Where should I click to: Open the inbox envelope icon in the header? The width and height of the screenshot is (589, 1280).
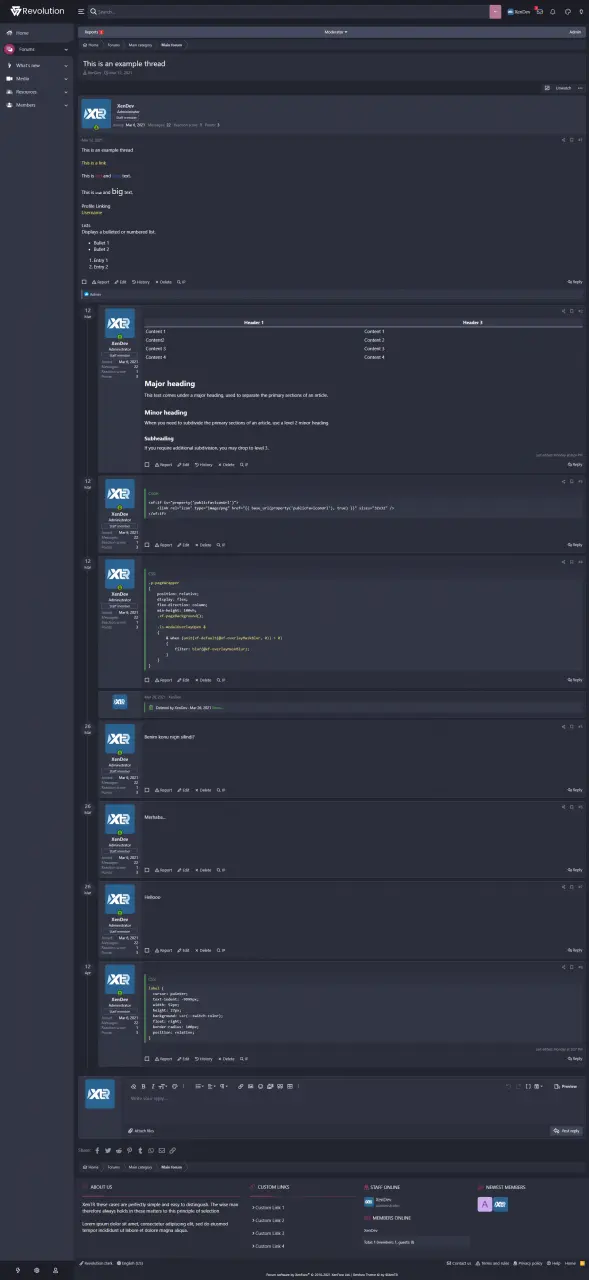[539, 12]
